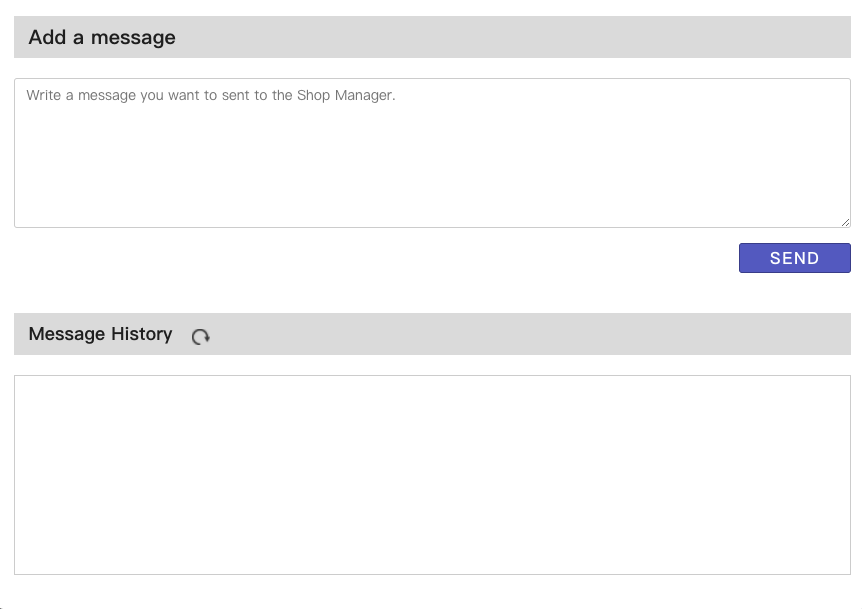Refresh the Message History list
The height and width of the screenshot is (609, 862).
(x=201, y=337)
